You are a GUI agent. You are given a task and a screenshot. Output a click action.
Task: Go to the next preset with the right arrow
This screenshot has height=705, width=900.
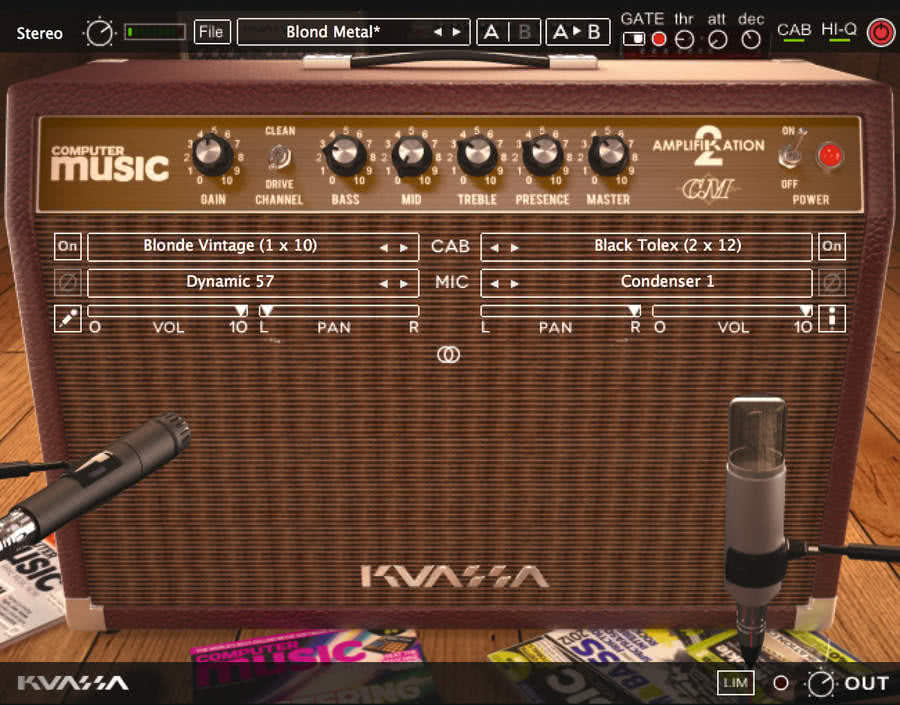click(456, 32)
